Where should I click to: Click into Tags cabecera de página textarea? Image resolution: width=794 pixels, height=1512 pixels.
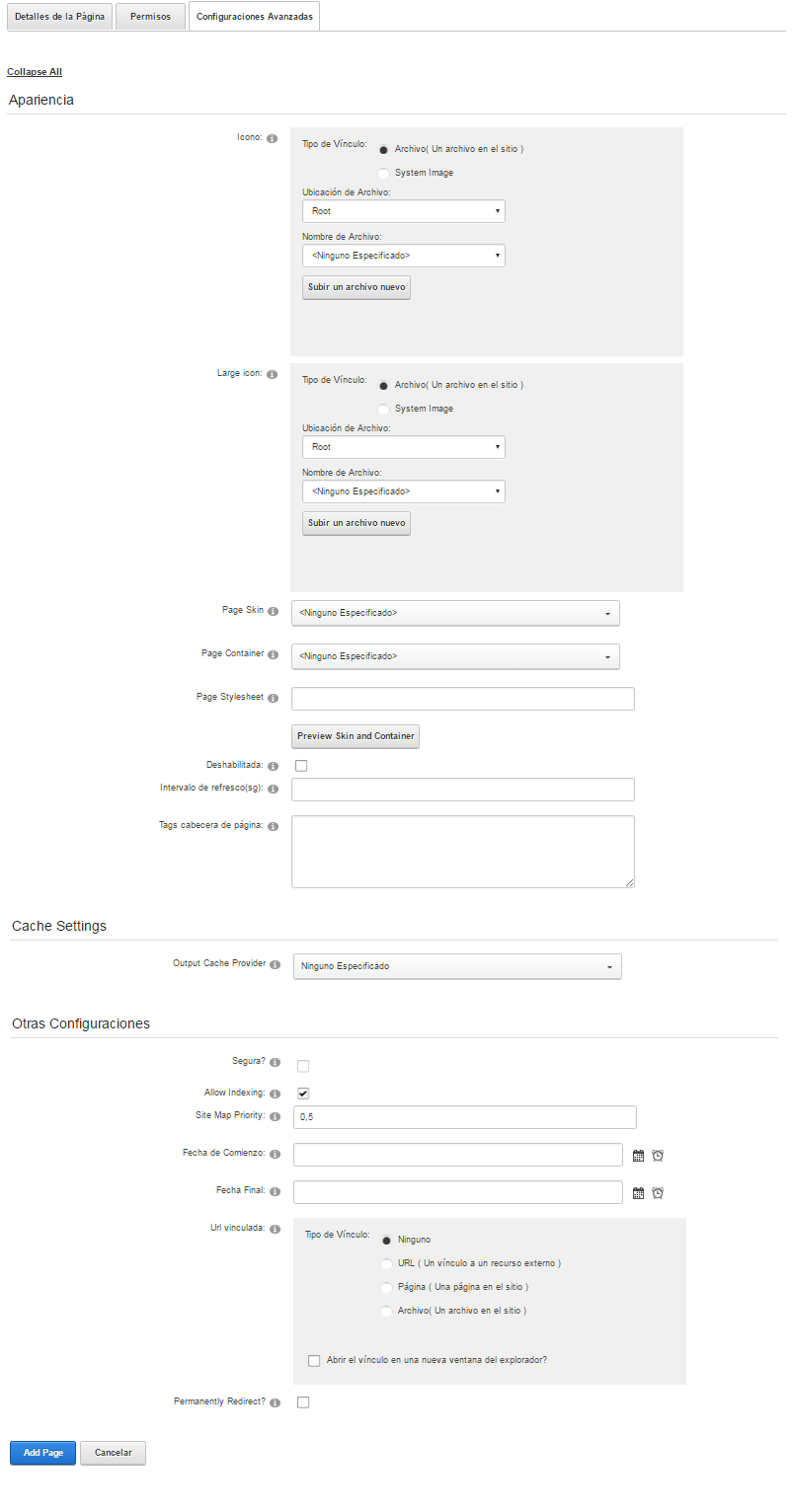click(x=463, y=852)
